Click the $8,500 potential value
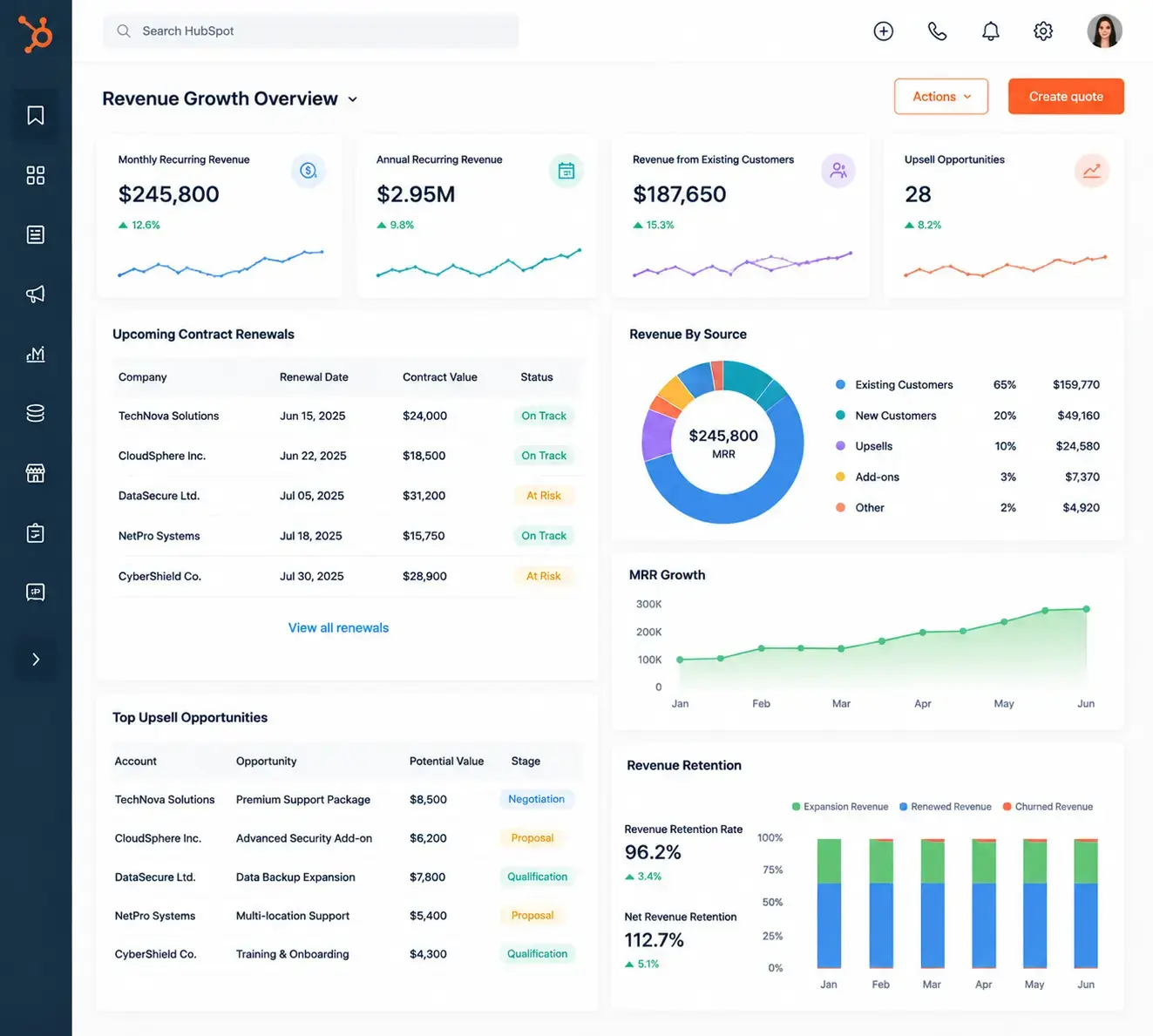Screen dimensions: 1153x1036 [x=428, y=800]
